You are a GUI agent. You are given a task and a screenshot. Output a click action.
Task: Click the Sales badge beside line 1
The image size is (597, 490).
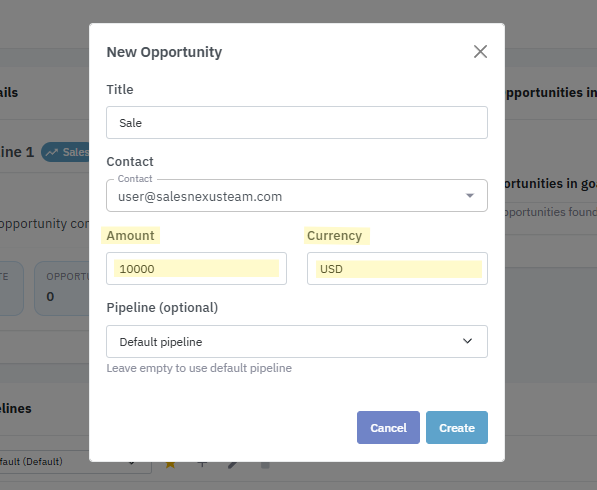pos(65,152)
